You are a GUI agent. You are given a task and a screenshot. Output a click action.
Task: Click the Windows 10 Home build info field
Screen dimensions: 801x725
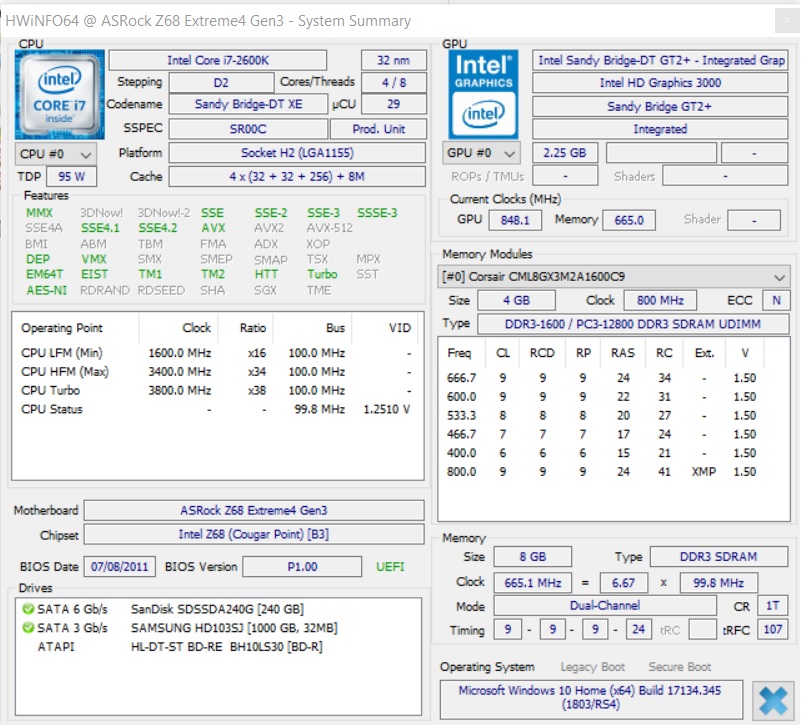(x=591, y=698)
